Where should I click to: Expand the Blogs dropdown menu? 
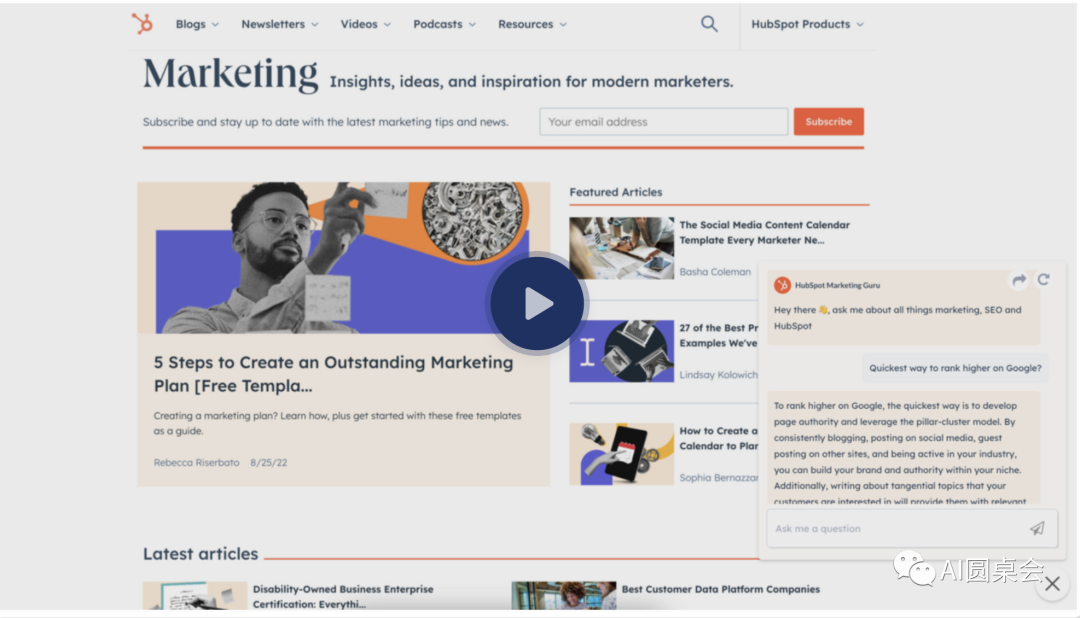[x=197, y=24]
